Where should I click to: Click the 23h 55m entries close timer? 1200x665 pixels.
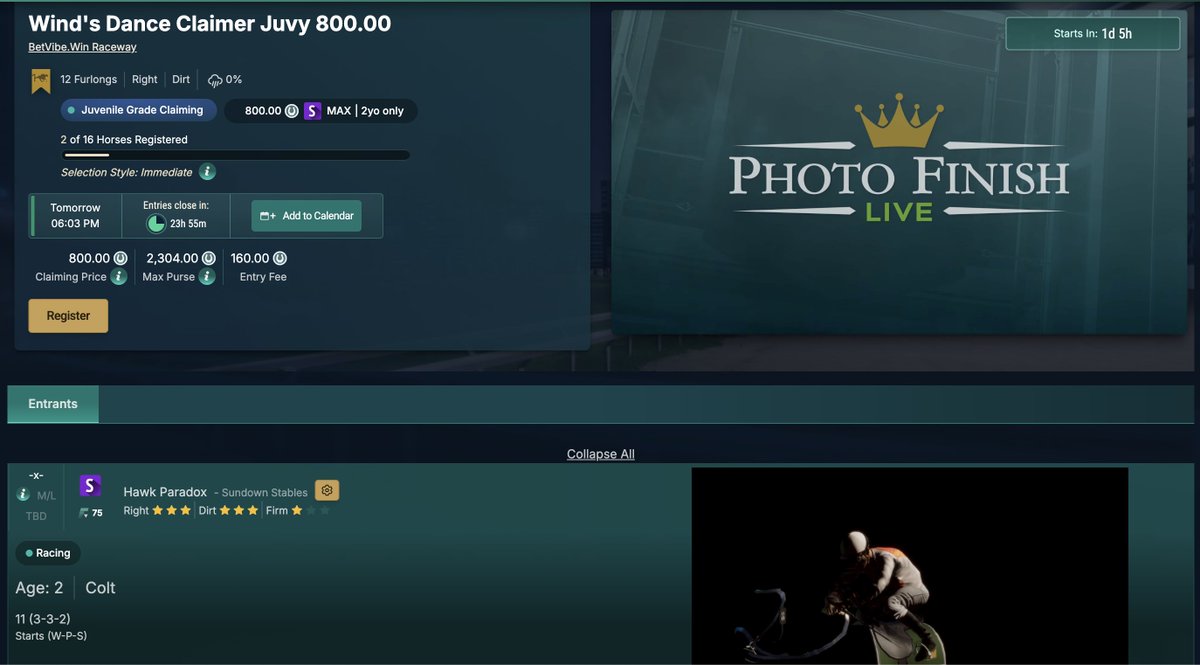tap(188, 224)
